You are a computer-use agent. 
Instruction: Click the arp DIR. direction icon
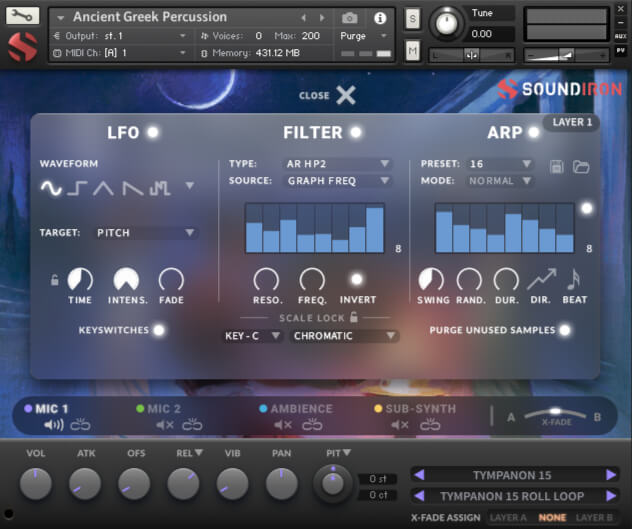(541, 279)
